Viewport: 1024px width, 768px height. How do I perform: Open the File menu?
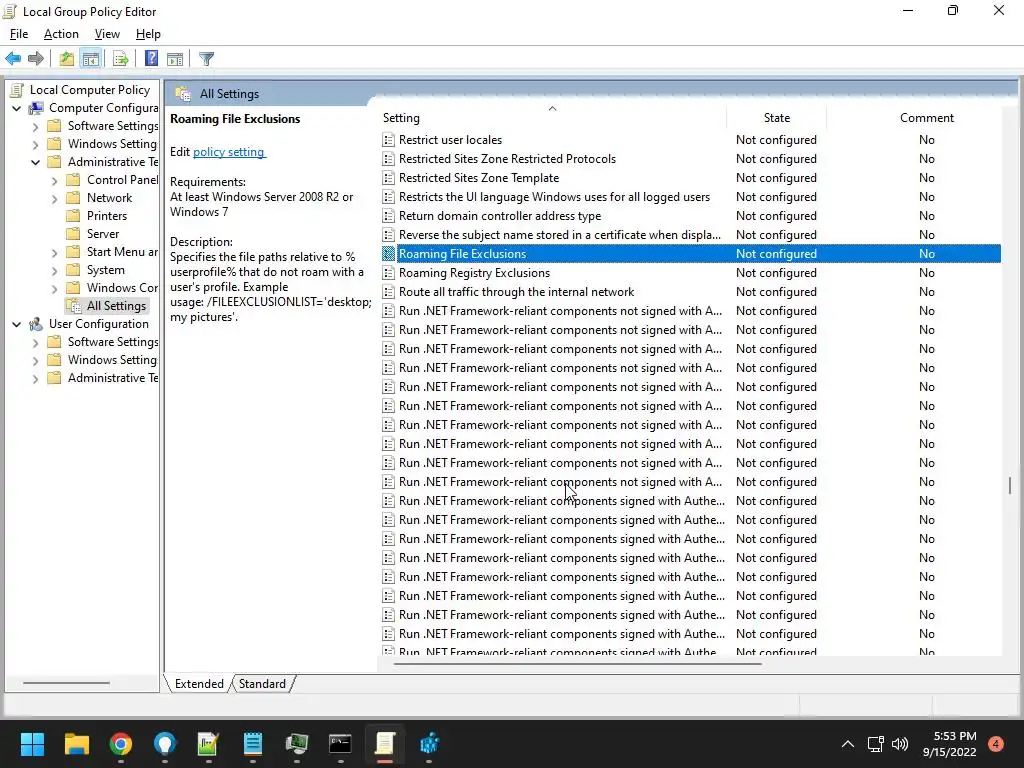point(19,34)
